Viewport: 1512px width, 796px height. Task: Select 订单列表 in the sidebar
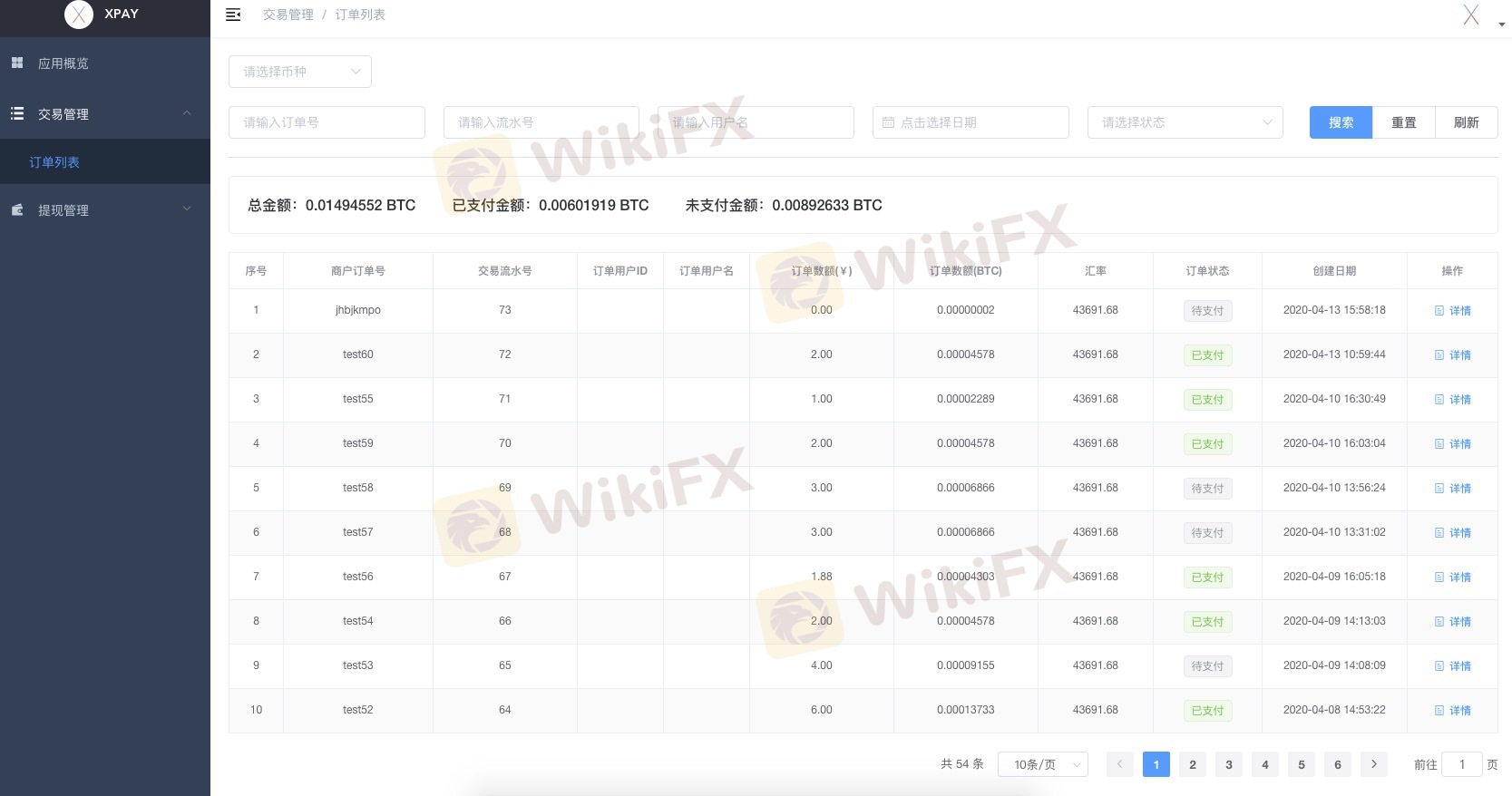(54, 162)
